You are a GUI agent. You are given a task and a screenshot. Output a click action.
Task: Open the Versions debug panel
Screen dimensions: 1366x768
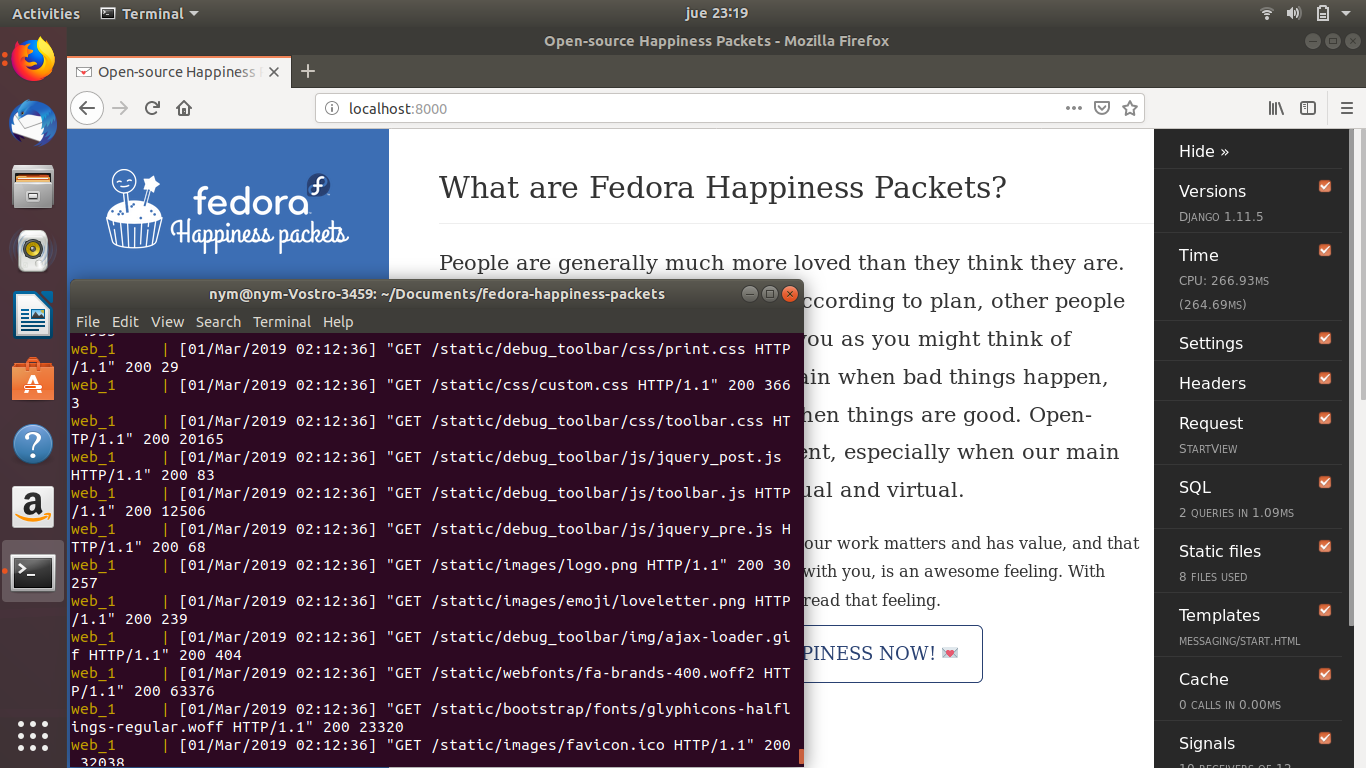point(1212,191)
